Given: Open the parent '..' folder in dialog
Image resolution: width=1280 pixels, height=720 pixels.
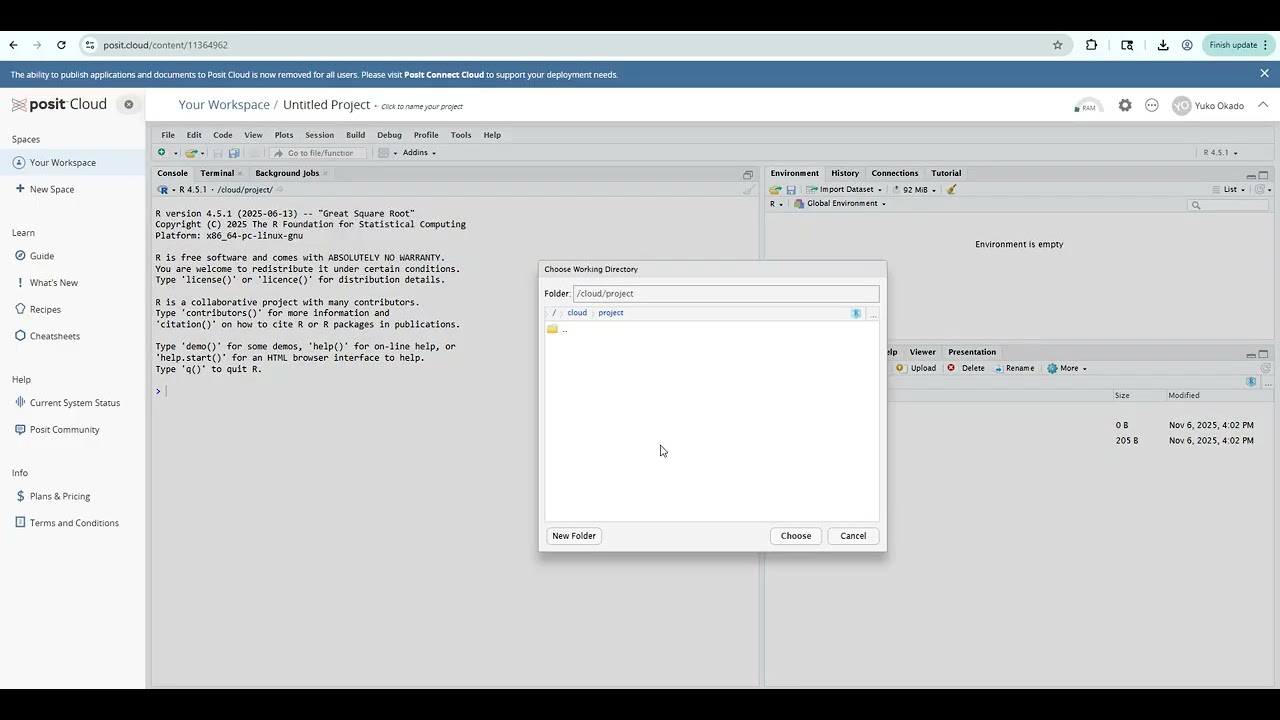Looking at the screenshot, I should point(558,329).
